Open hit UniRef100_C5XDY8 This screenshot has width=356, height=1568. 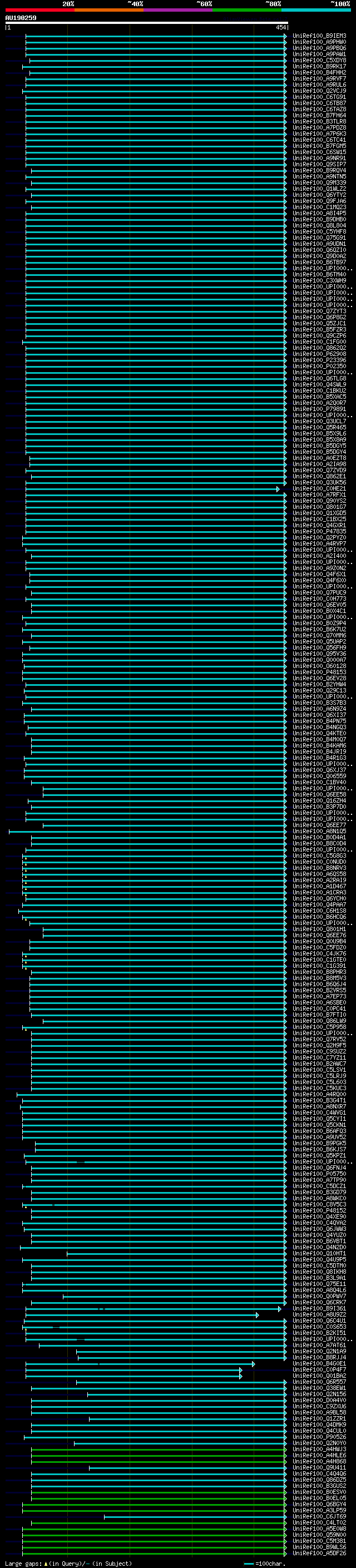coord(319,60)
